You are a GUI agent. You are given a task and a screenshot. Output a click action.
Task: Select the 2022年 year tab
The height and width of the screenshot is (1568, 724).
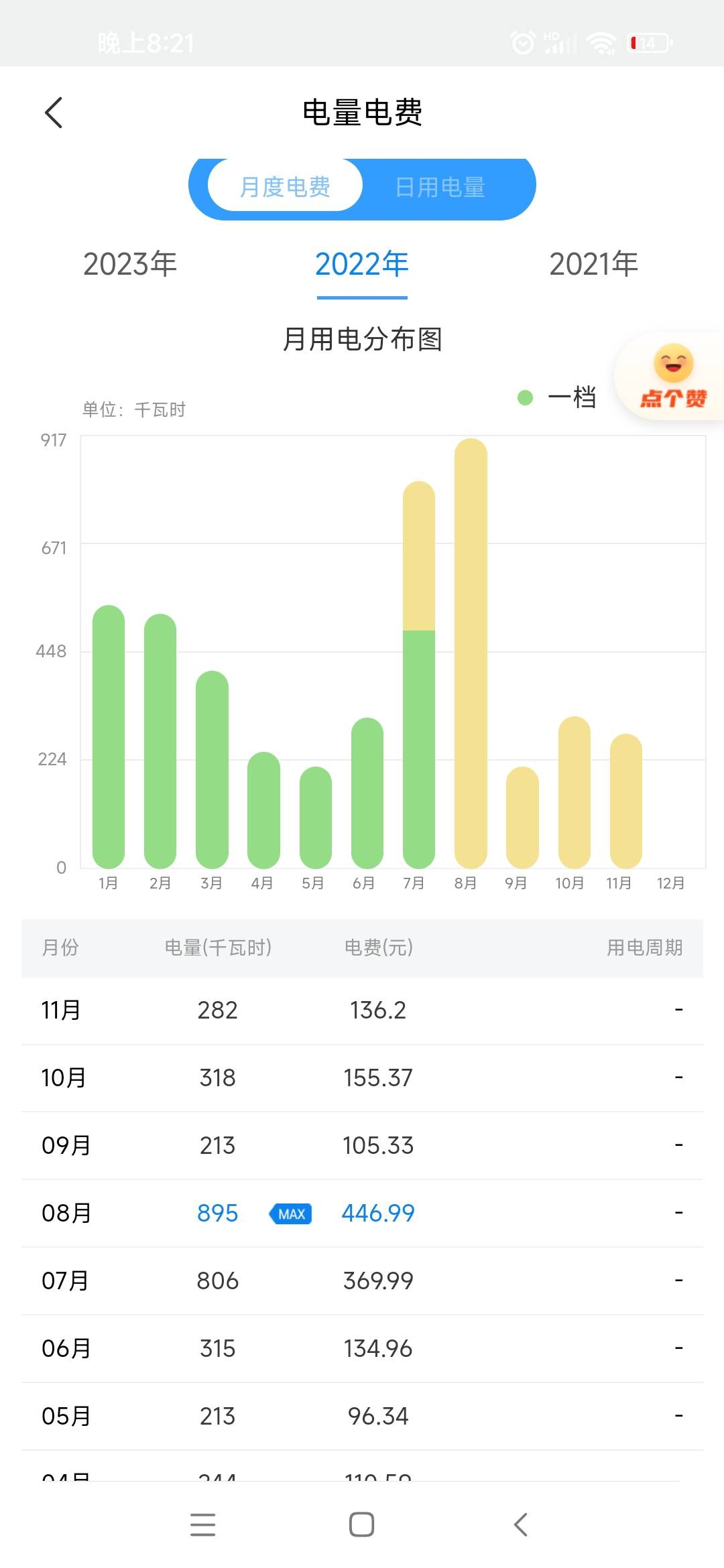pos(362,264)
